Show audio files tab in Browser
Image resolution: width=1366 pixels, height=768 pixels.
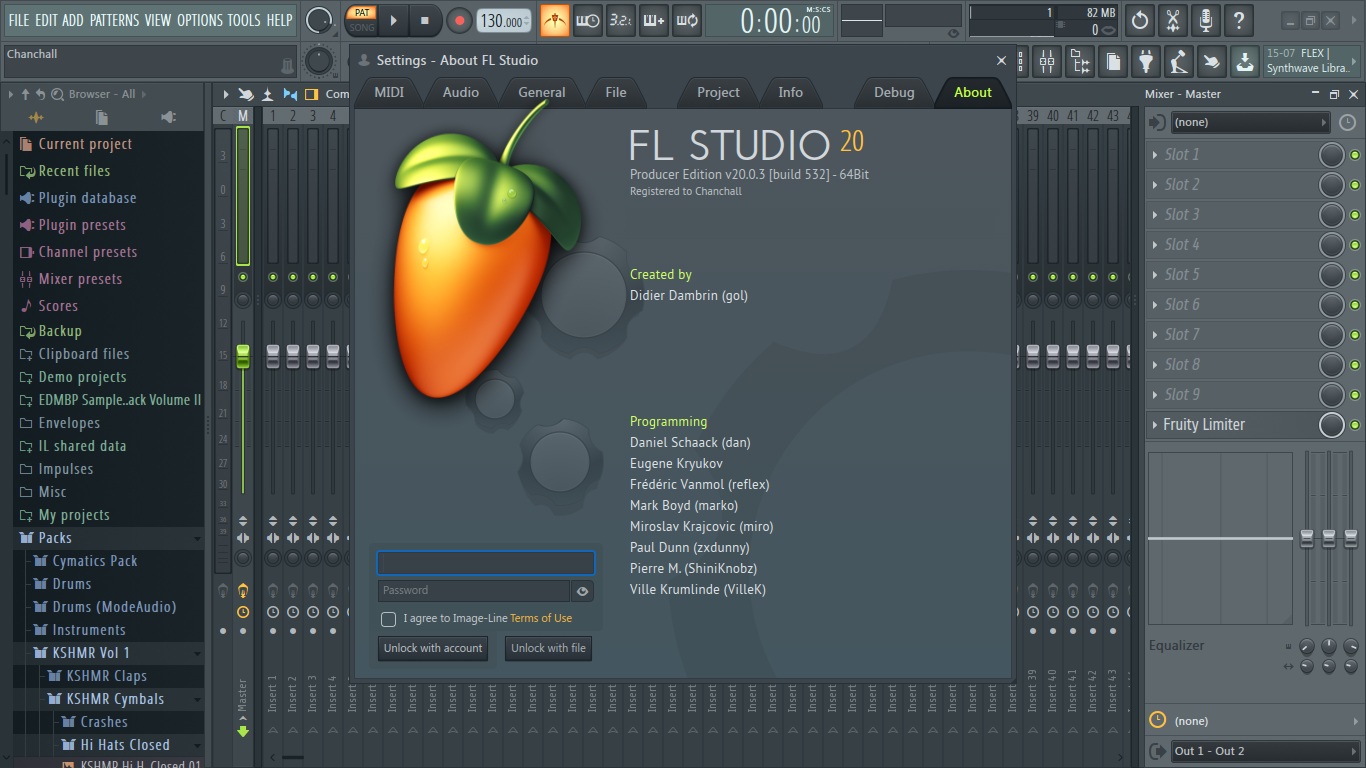click(x=37, y=117)
